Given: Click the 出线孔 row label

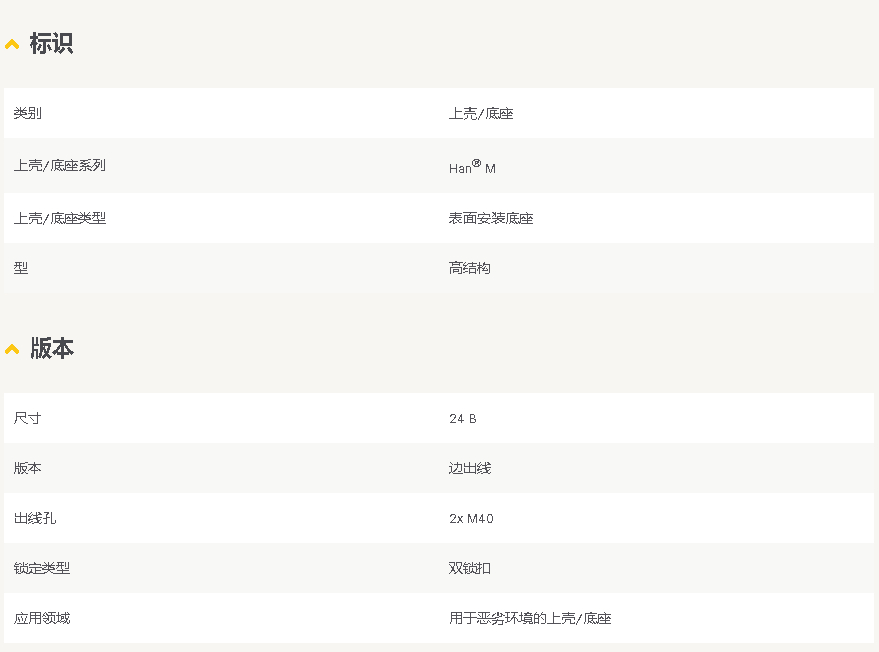Looking at the screenshot, I should 35,518.
